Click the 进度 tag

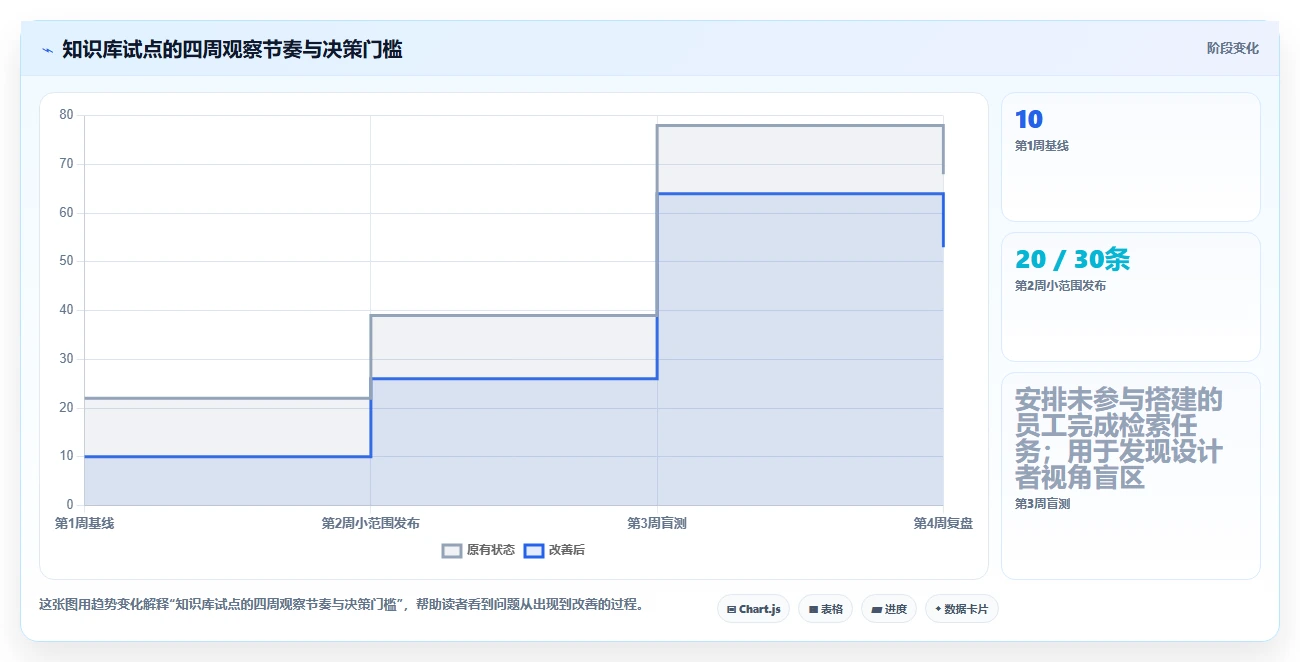point(889,609)
